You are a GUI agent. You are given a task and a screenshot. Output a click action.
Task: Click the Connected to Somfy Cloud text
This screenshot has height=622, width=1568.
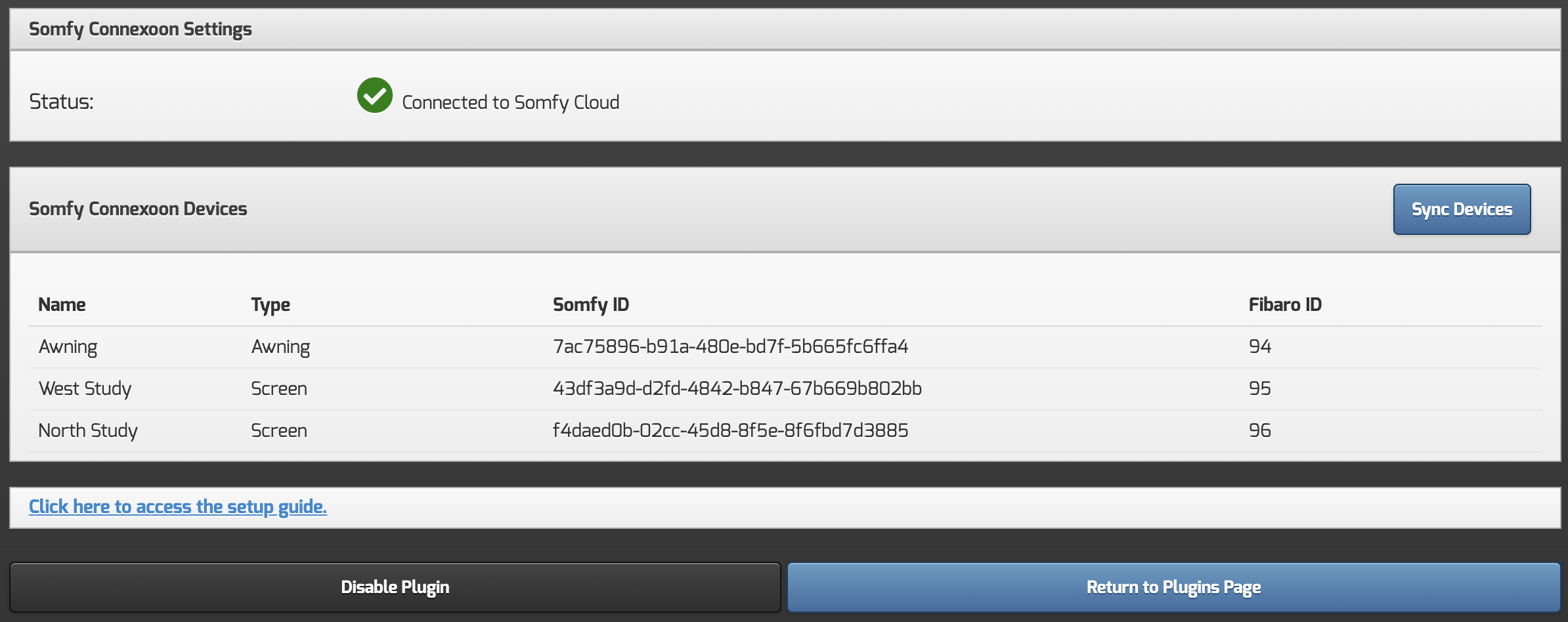coord(510,102)
